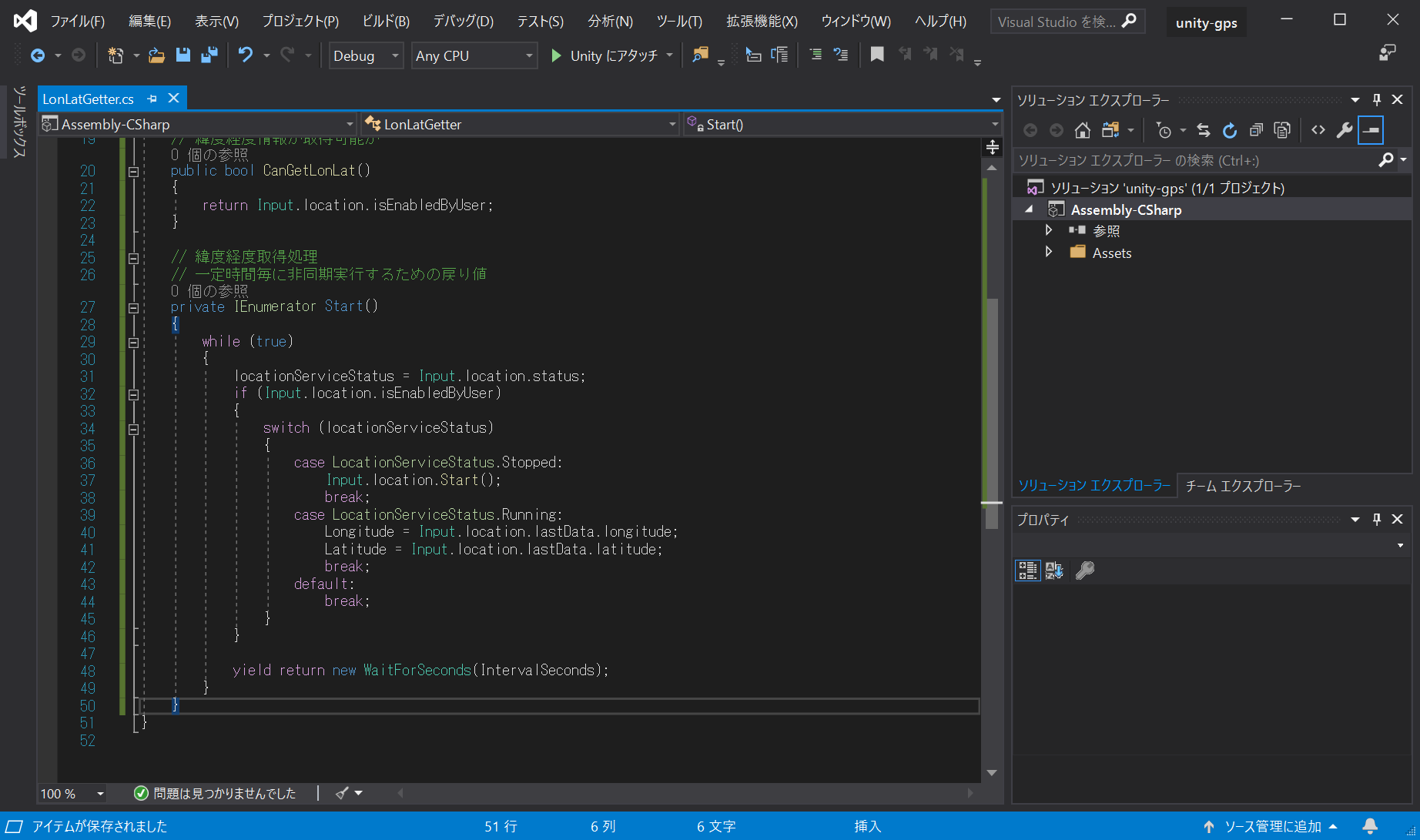Collapse the while (true) code block outline

pos(133,343)
